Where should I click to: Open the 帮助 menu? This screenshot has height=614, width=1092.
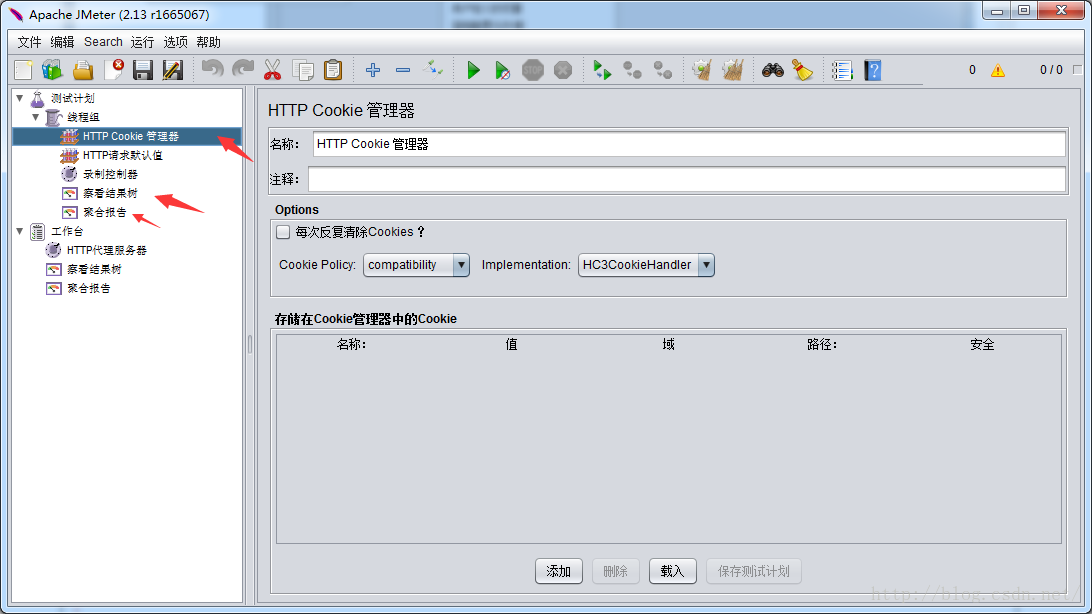pyautogui.click(x=208, y=42)
